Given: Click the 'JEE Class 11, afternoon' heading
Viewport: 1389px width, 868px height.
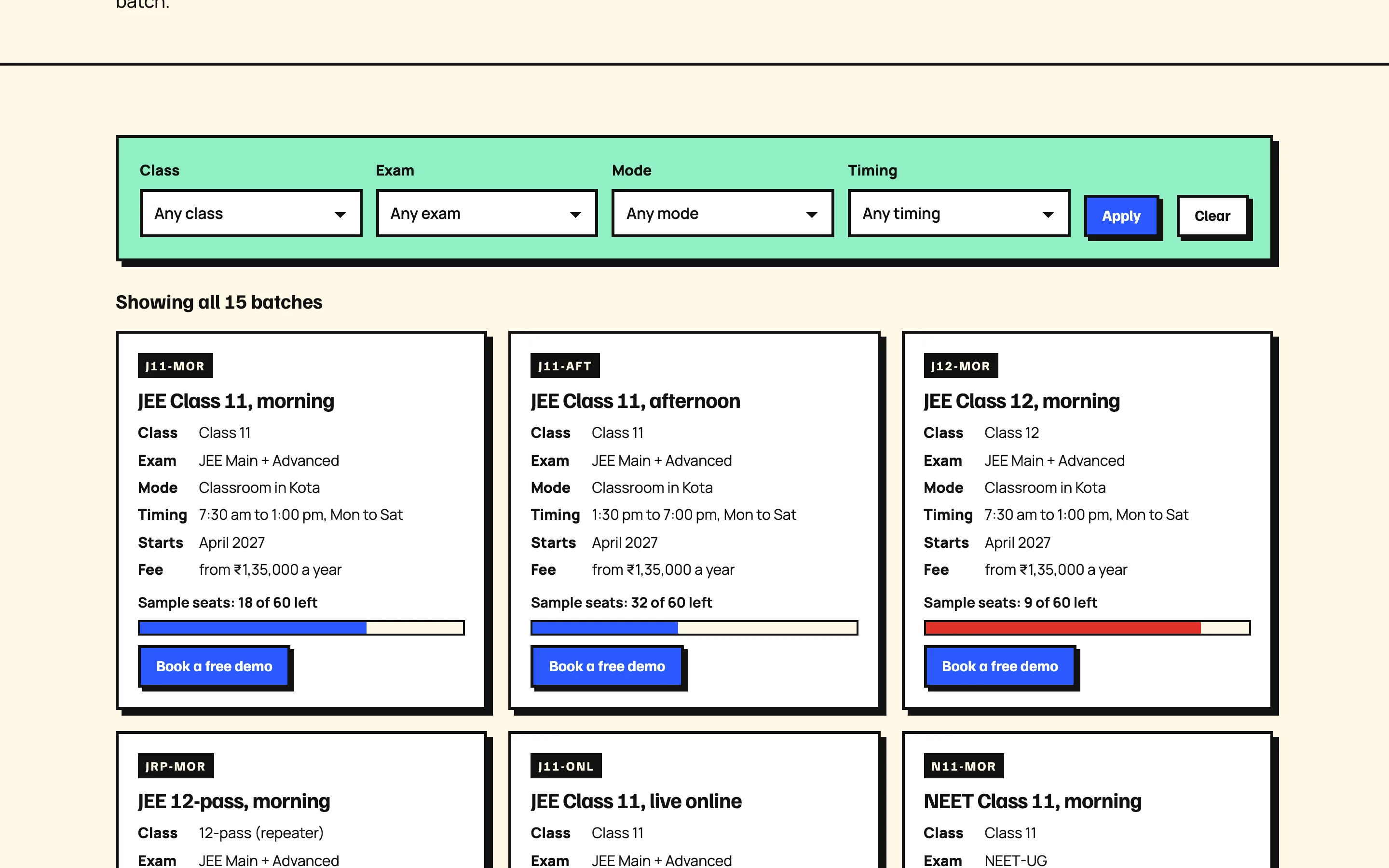Looking at the screenshot, I should pos(635,401).
